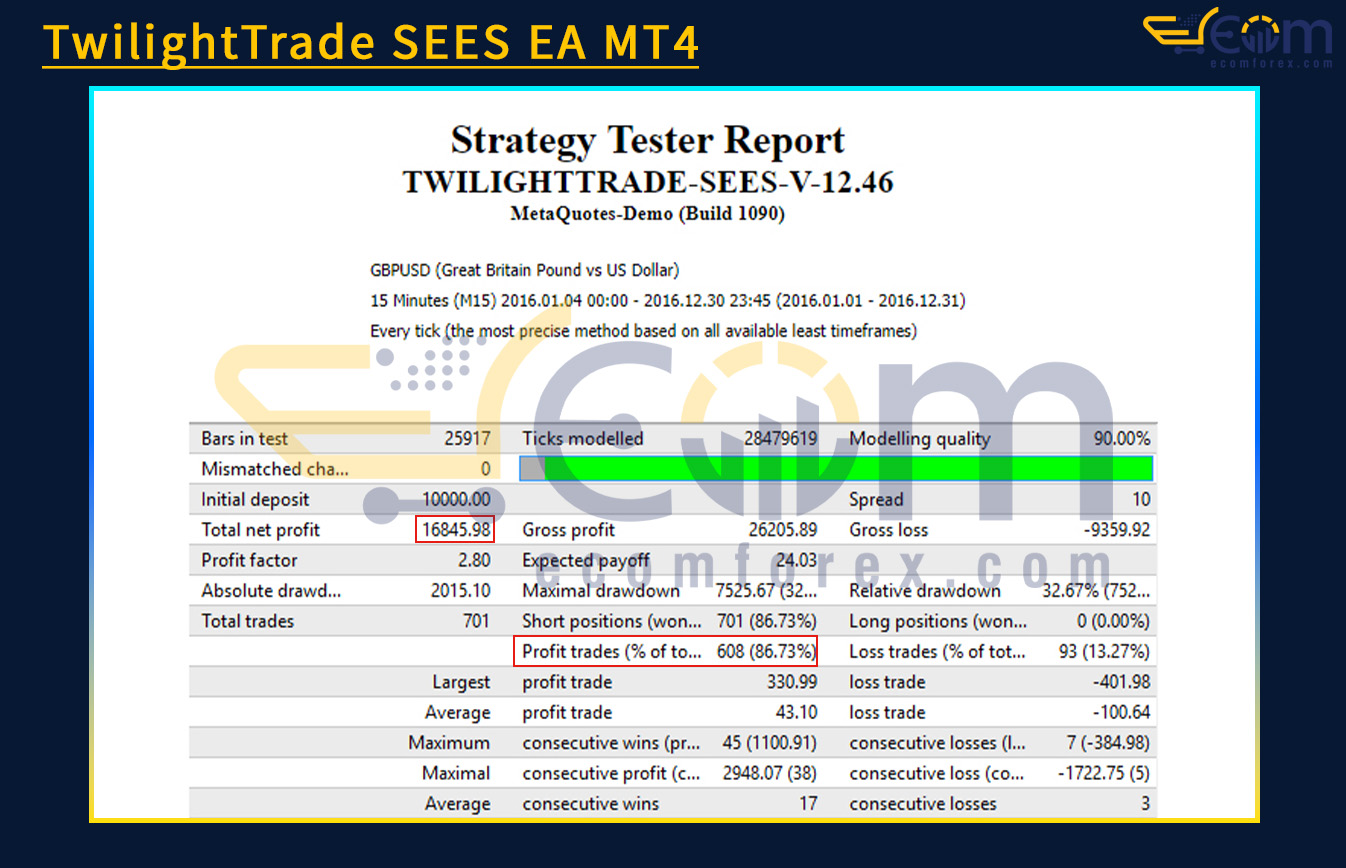
Task: Select TWILIGHTTRADE-SEES-V-12.46 expert name text
Action: (x=648, y=183)
